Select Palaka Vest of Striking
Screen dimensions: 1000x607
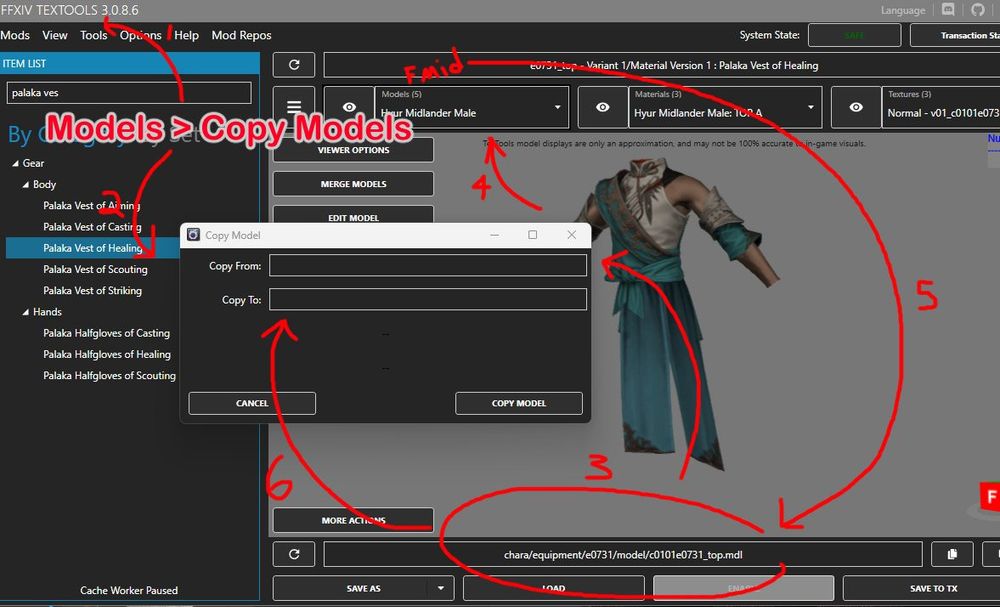click(92, 290)
